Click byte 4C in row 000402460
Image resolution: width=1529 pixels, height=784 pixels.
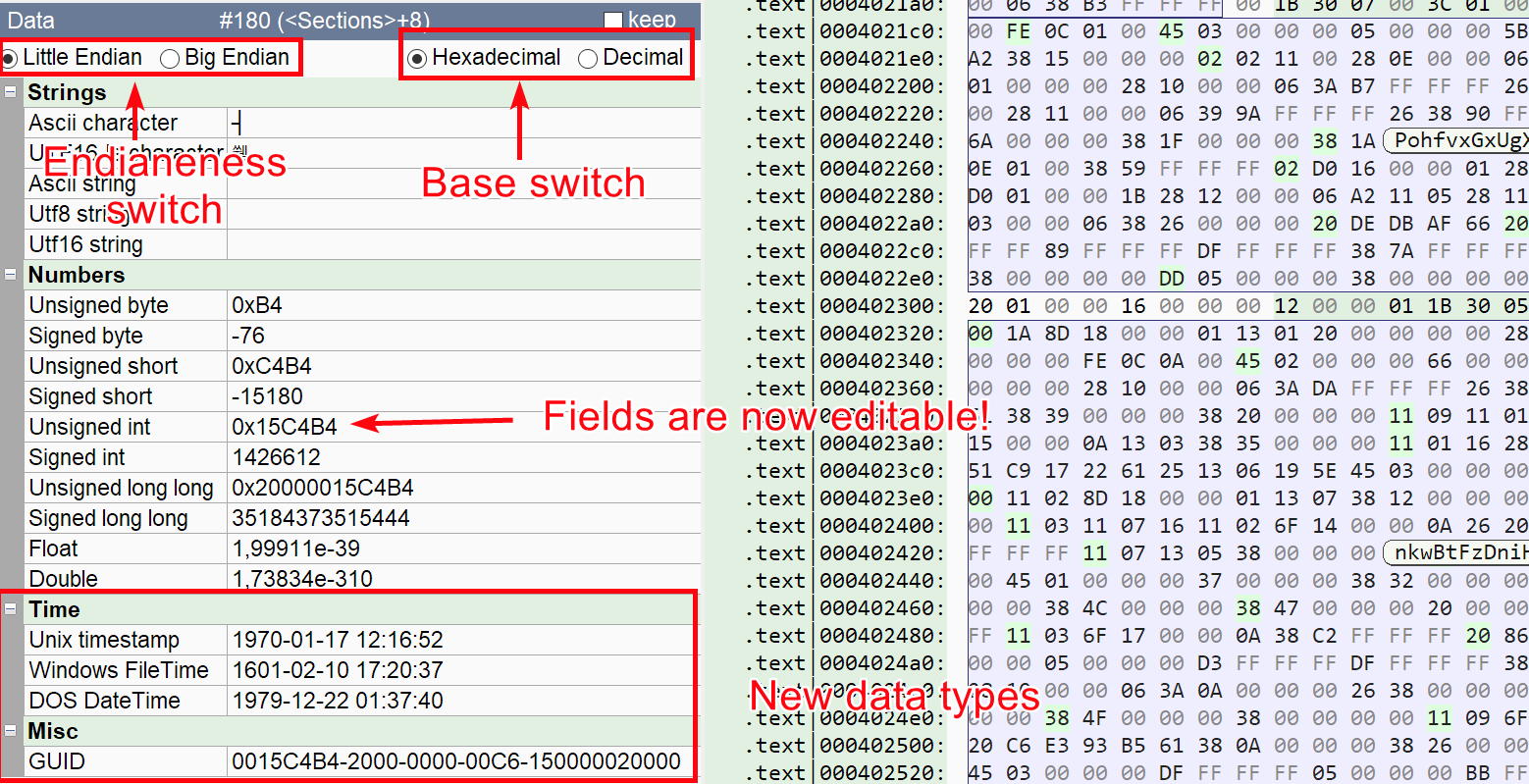[x=1095, y=608]
